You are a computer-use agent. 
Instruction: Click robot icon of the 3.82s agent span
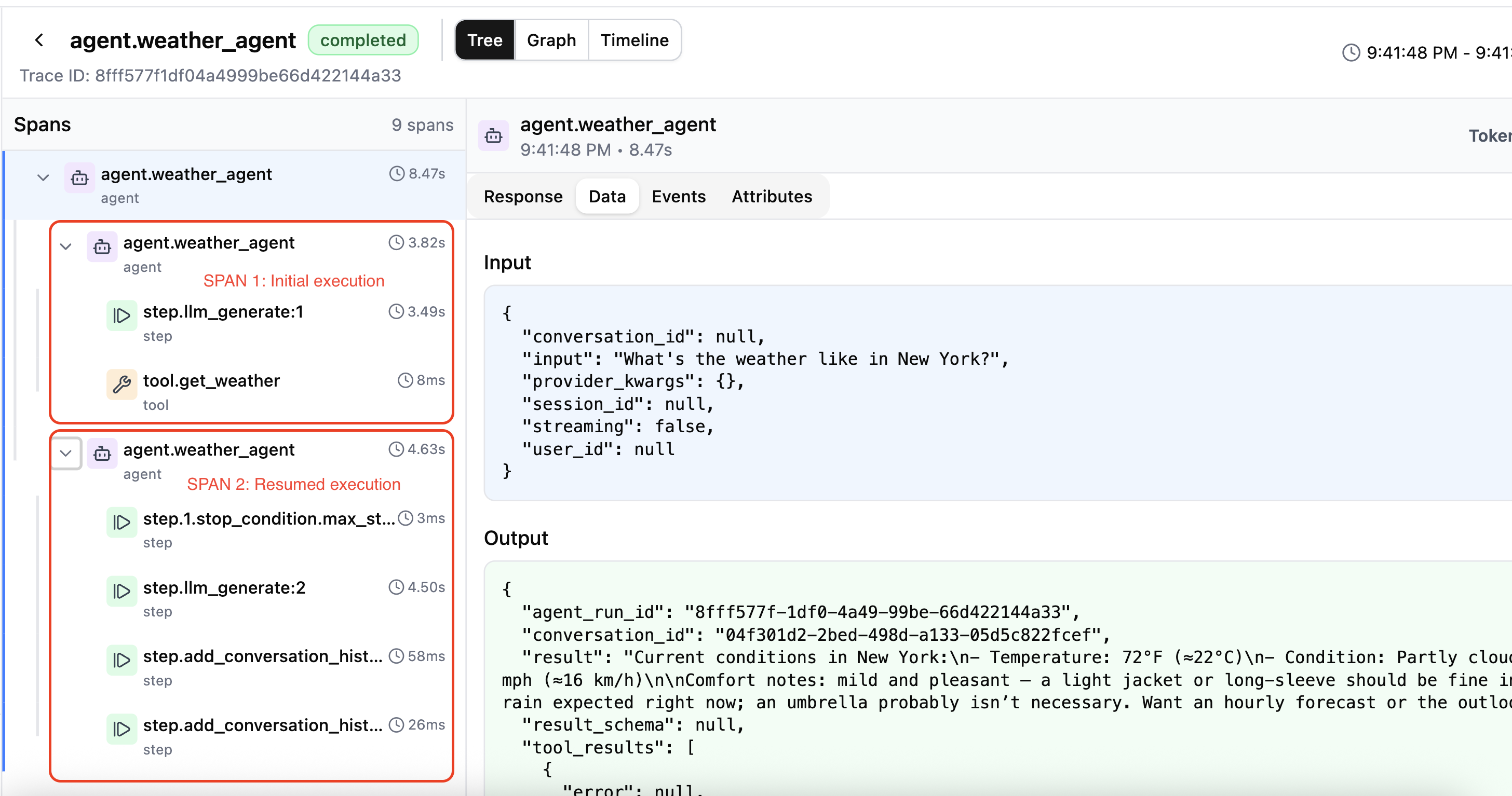102,246
